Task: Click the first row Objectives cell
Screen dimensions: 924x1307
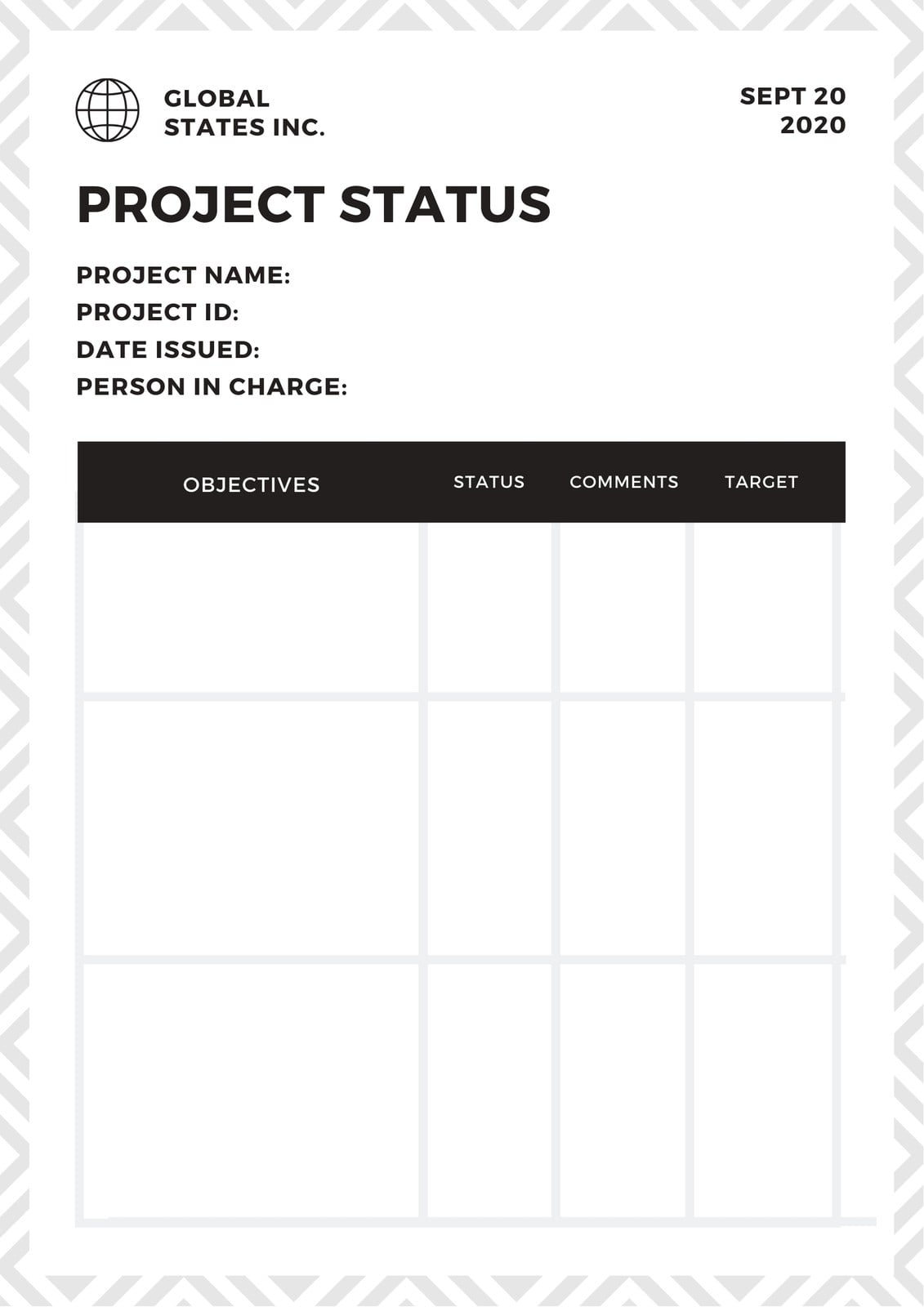Action: tap(251, 608)
